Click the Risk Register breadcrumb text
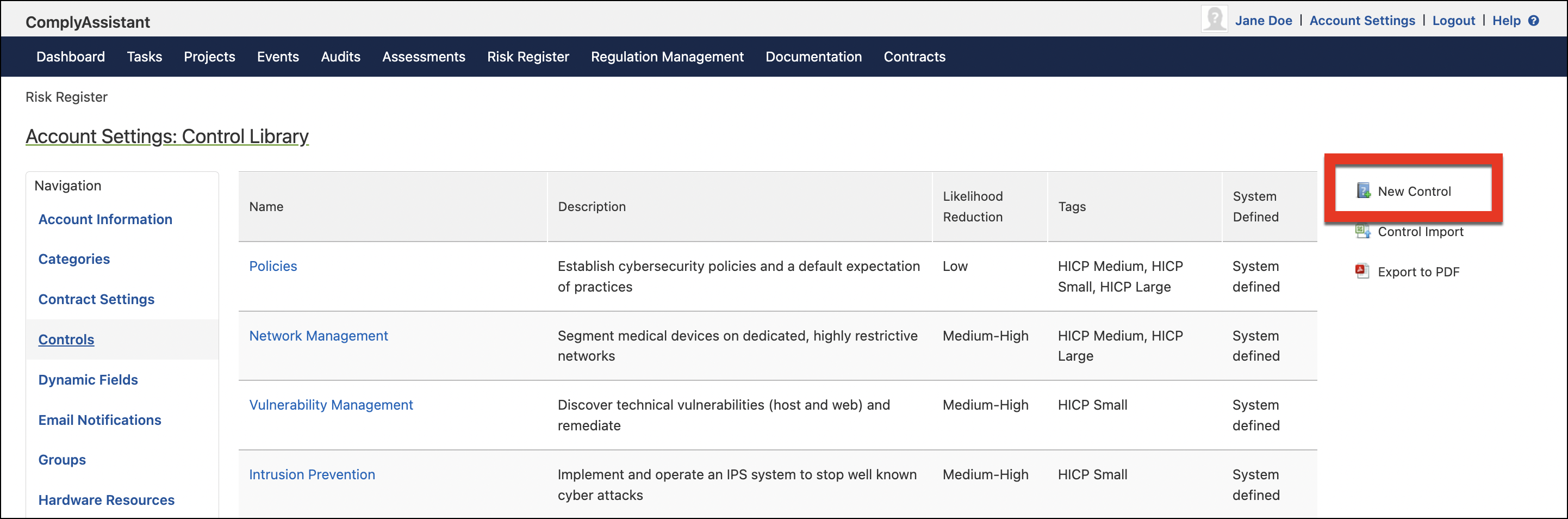Screen dimensions: 1568x519 point(66,97)
